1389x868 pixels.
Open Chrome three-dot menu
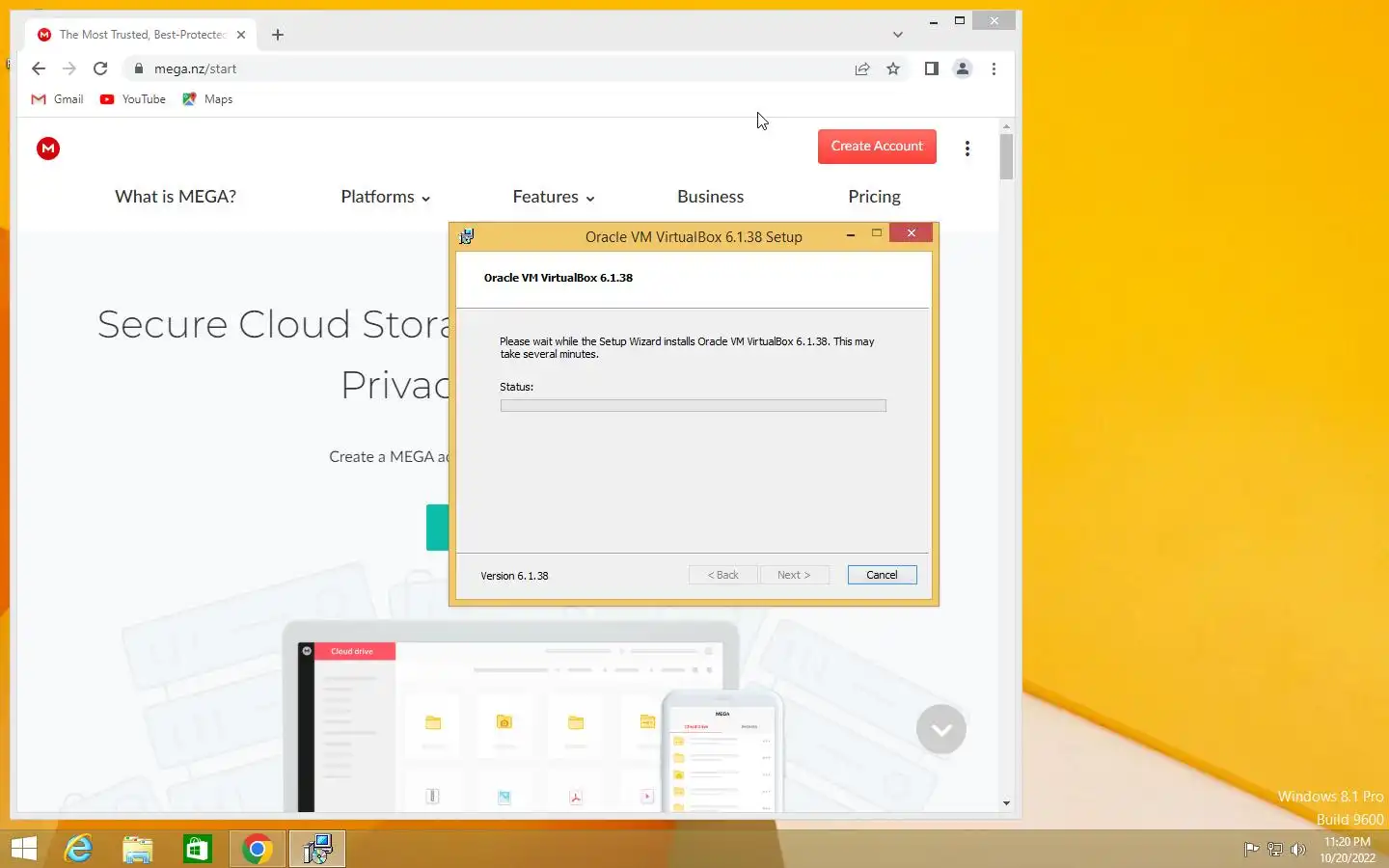point(994,68)
